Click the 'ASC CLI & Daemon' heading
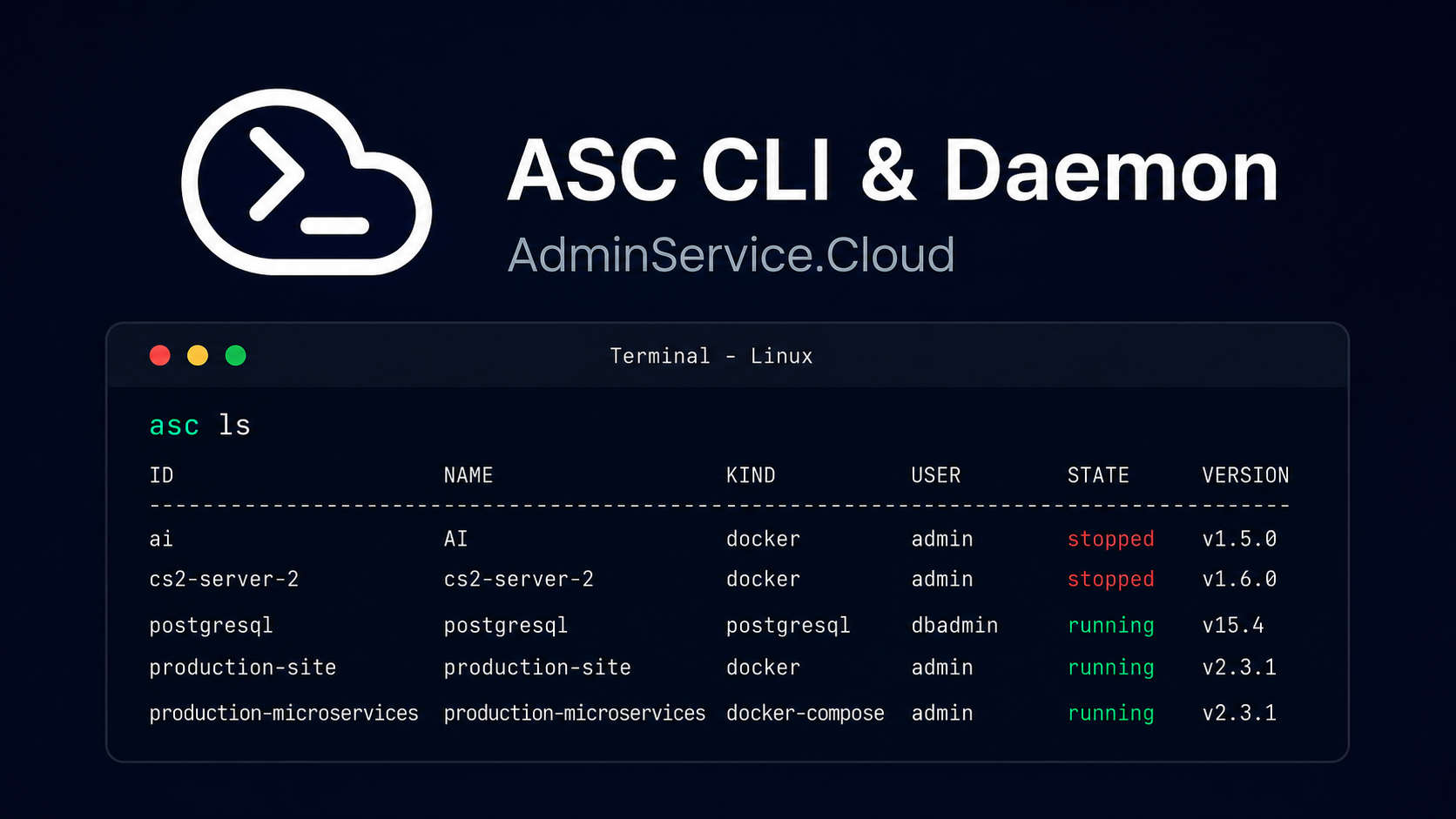 (893, 171)
